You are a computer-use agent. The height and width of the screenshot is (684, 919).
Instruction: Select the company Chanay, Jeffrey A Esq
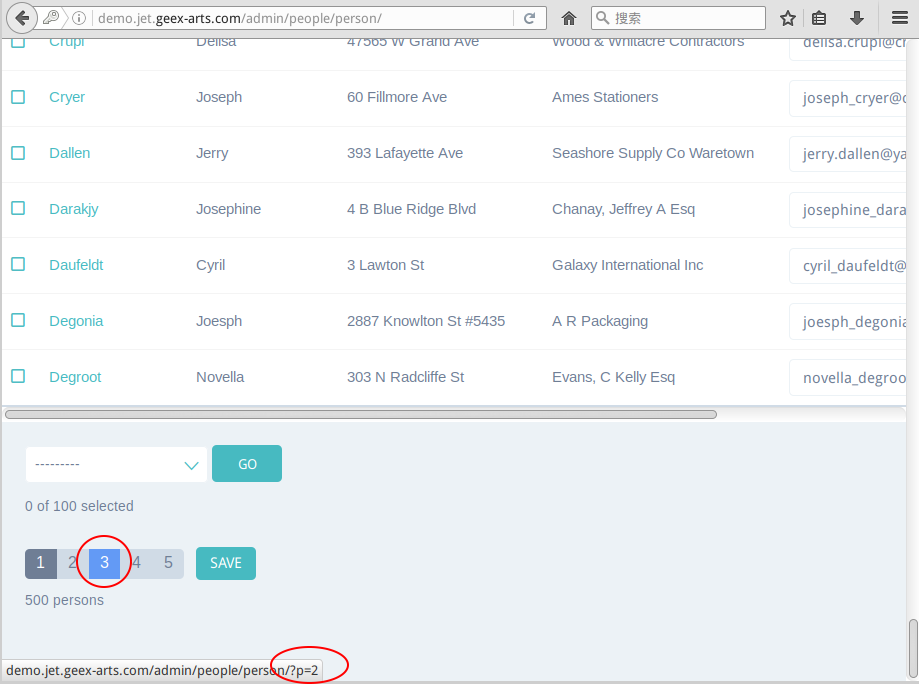tap(624, 209)
